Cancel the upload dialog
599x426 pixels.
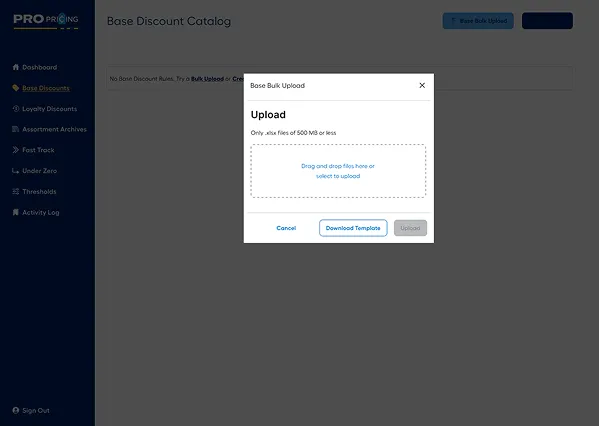pyautogui.click(x=286, y=228)
